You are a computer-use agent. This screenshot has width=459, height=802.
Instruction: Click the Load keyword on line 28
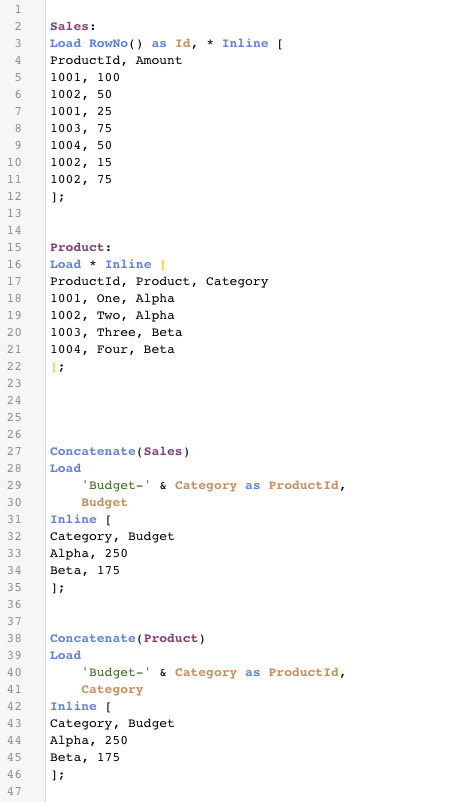65,468
